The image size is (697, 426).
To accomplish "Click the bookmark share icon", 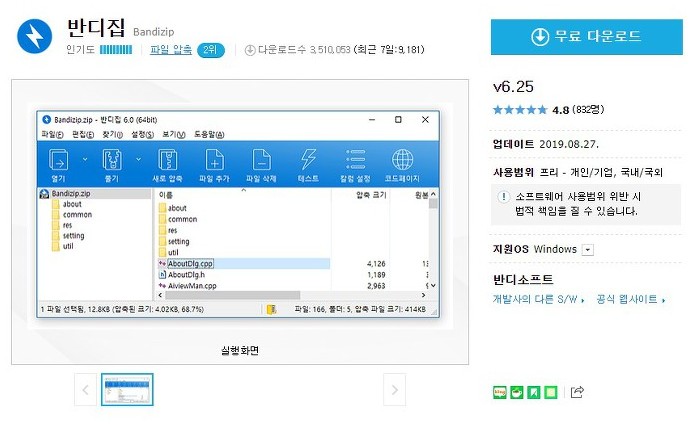I will [x=533, y=392].
